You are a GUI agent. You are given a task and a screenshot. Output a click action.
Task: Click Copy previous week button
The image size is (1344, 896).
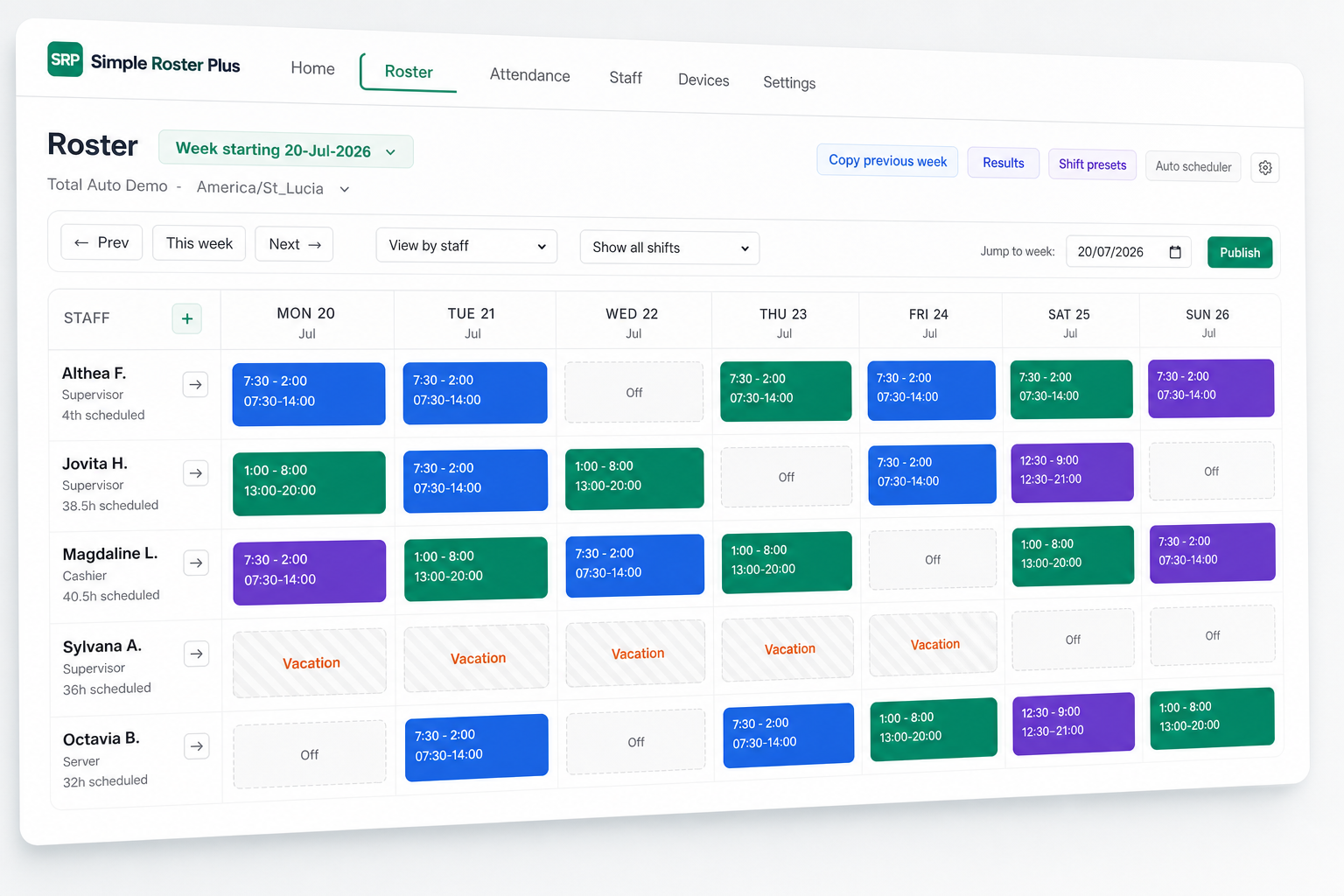[x=887, y=161]
